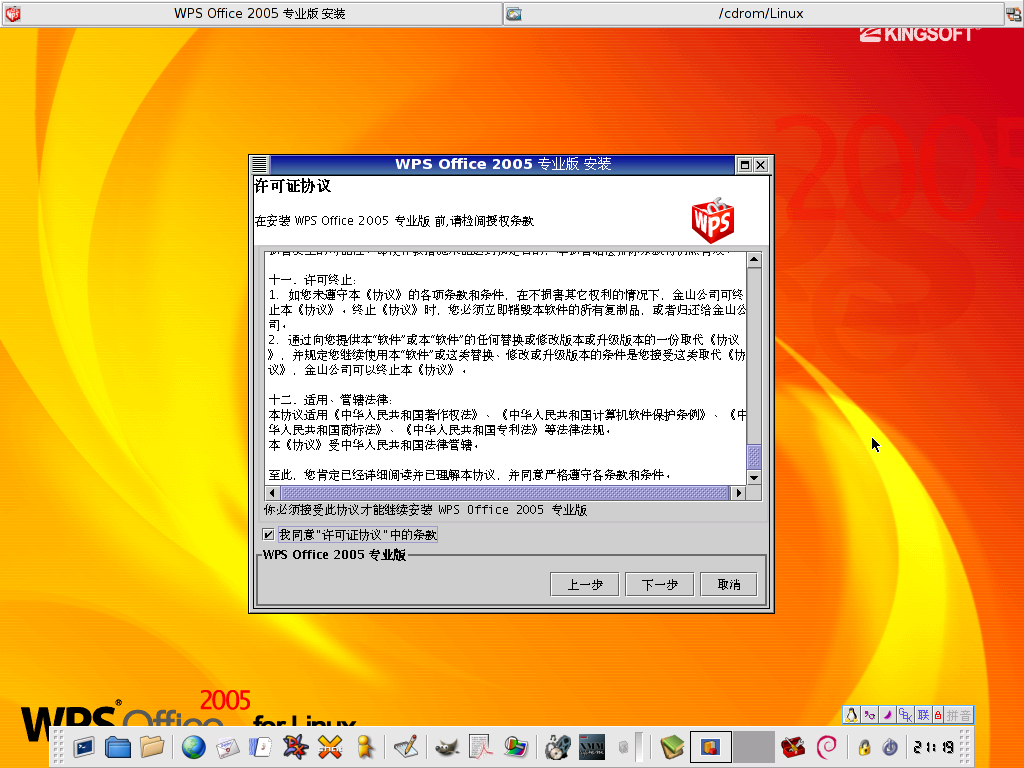Open the yellow figure instant messenger icon

365,746
